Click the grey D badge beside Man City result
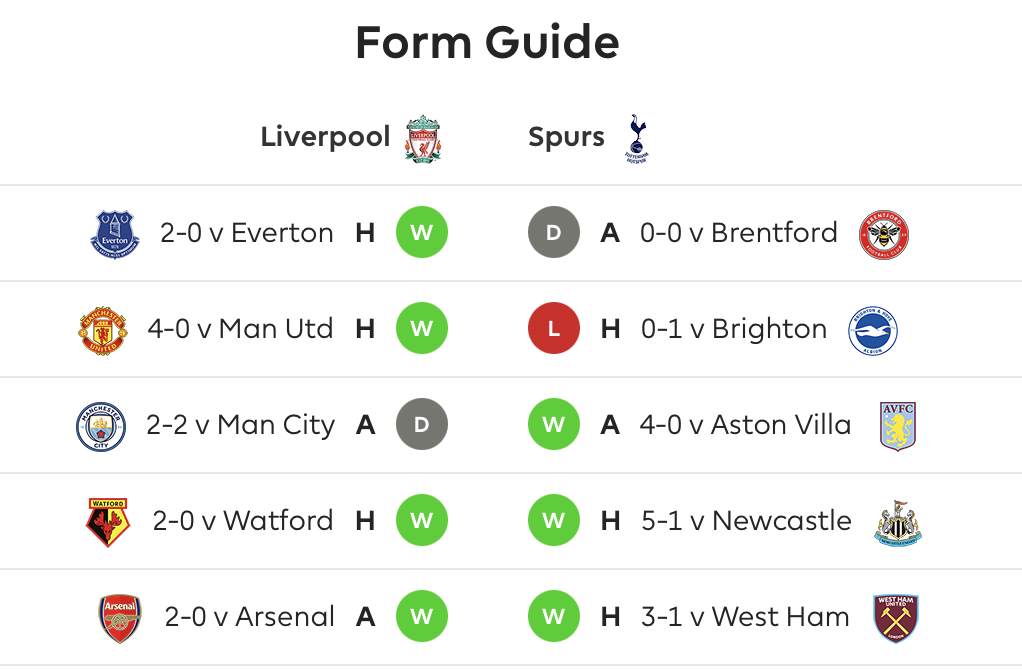Viewport: 1022px width, 670px height. pyautogui.click(x=422, y=424)
